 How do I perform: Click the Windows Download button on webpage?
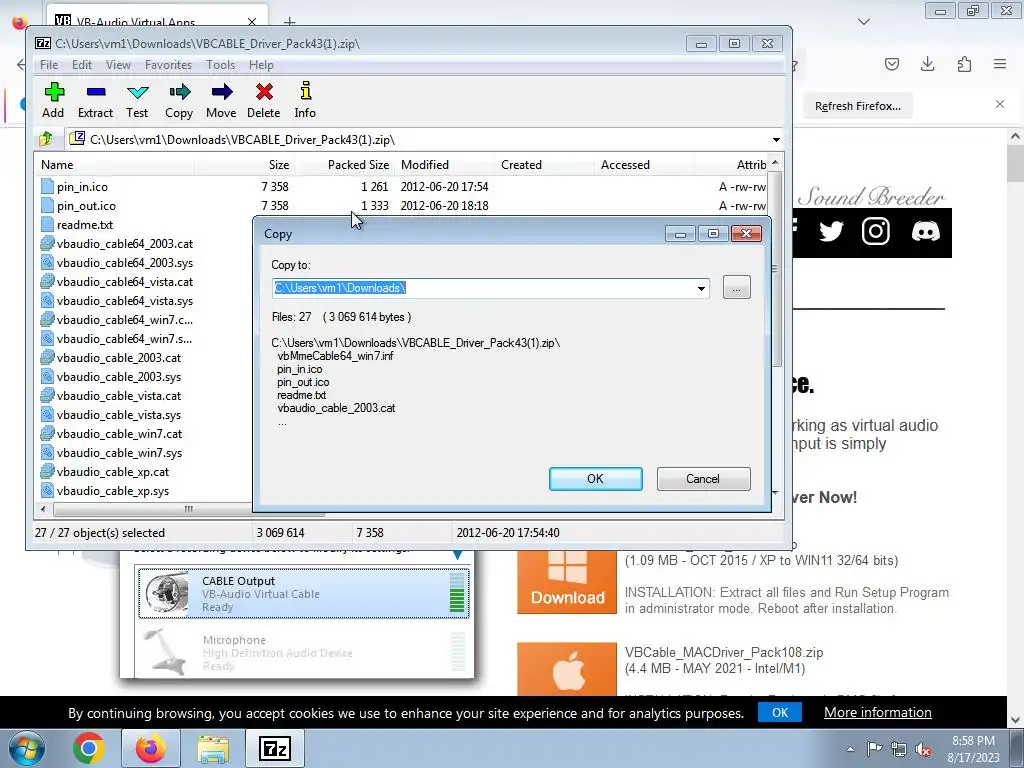tap(567, 583)
